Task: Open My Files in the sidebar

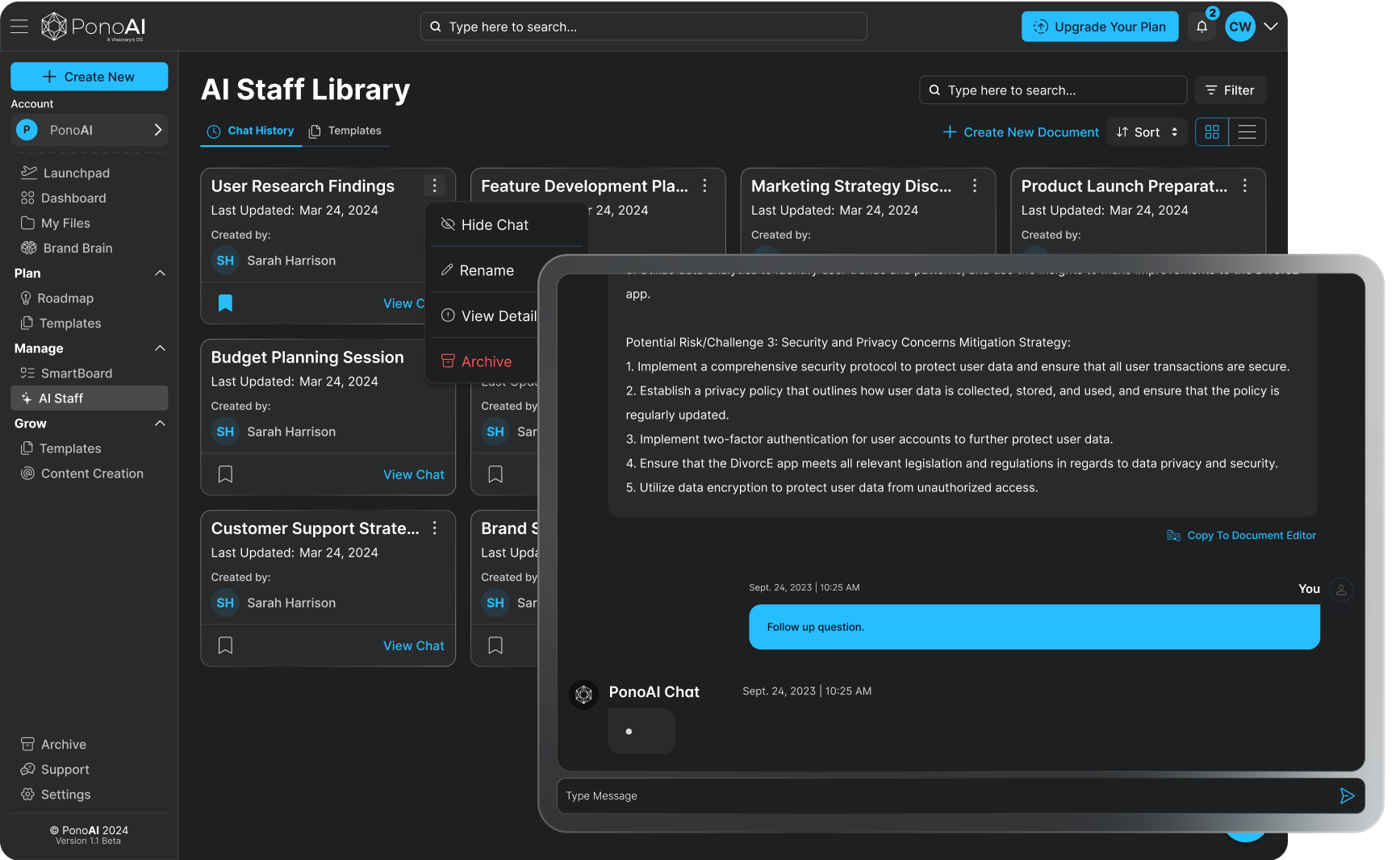Action: (56, 223)
